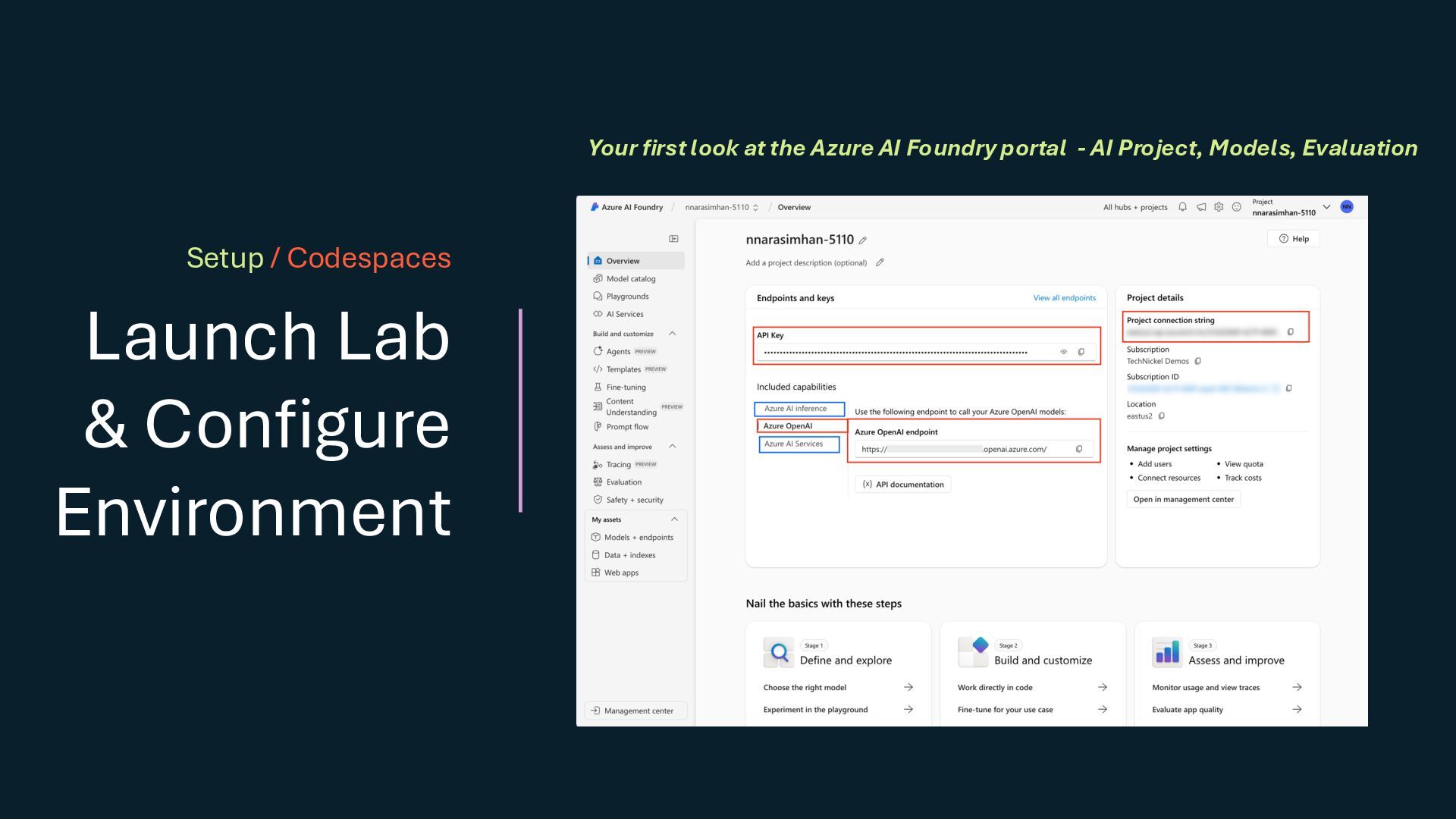Select the Azure AI Services capability
The width and height of the screenshot is (1456, 819).
(799, 444)
